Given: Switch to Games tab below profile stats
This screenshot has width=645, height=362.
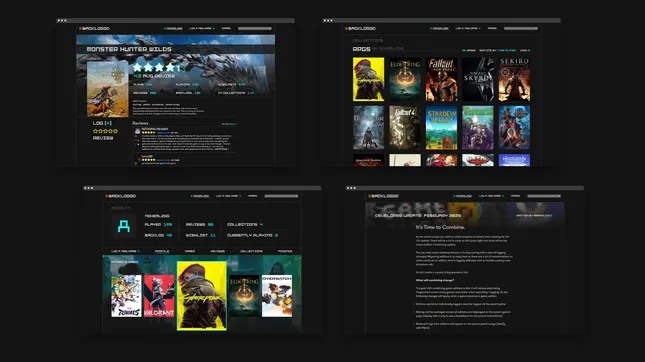Looking at the screenshot, I should [x=190, y=251].
